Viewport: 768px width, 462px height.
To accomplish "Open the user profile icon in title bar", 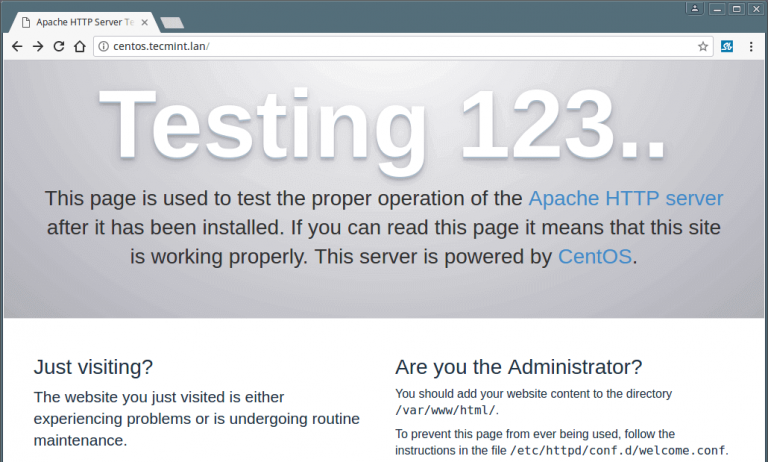I will (x=695, y=9).
